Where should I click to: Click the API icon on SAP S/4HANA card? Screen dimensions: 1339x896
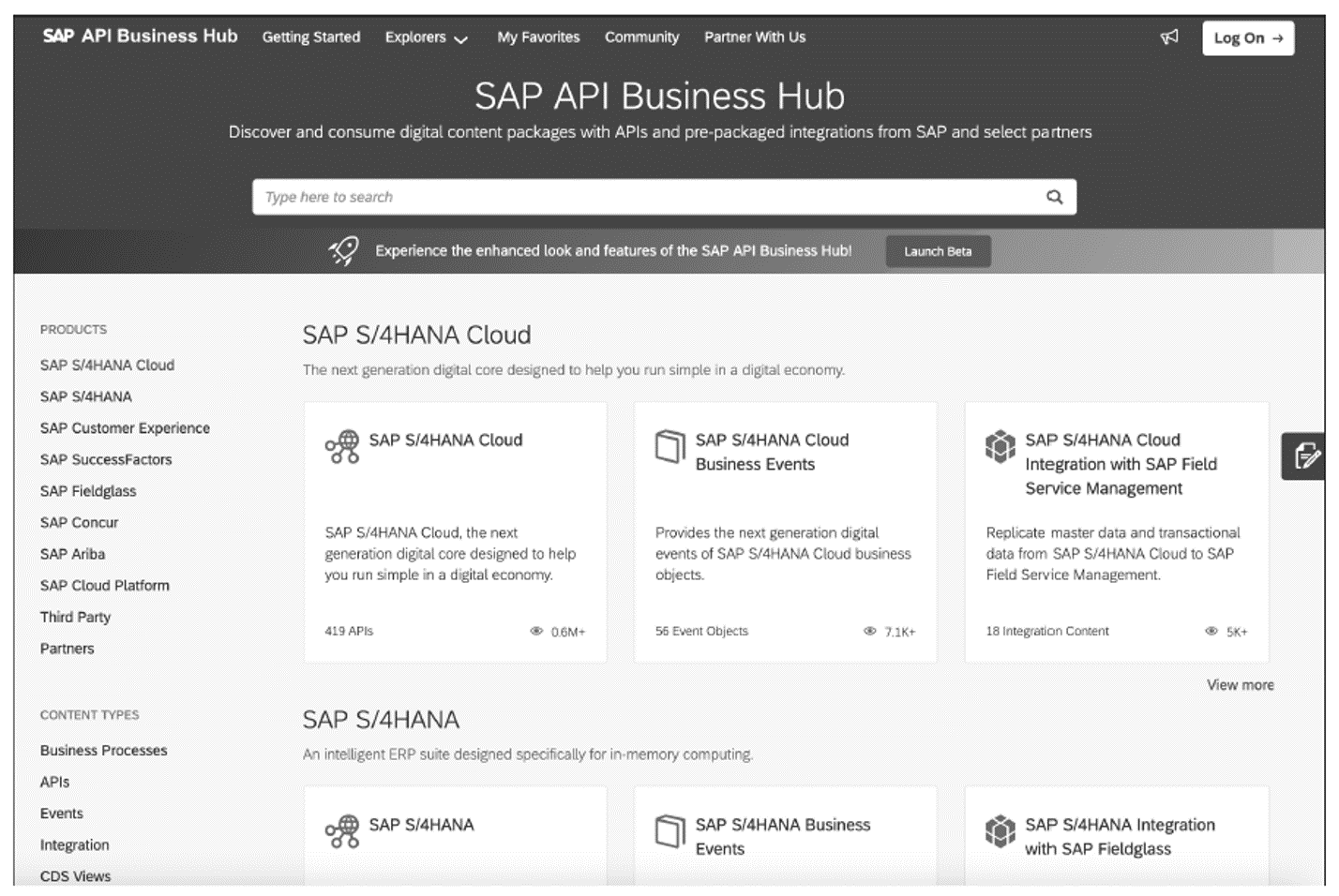pos(342,831)
